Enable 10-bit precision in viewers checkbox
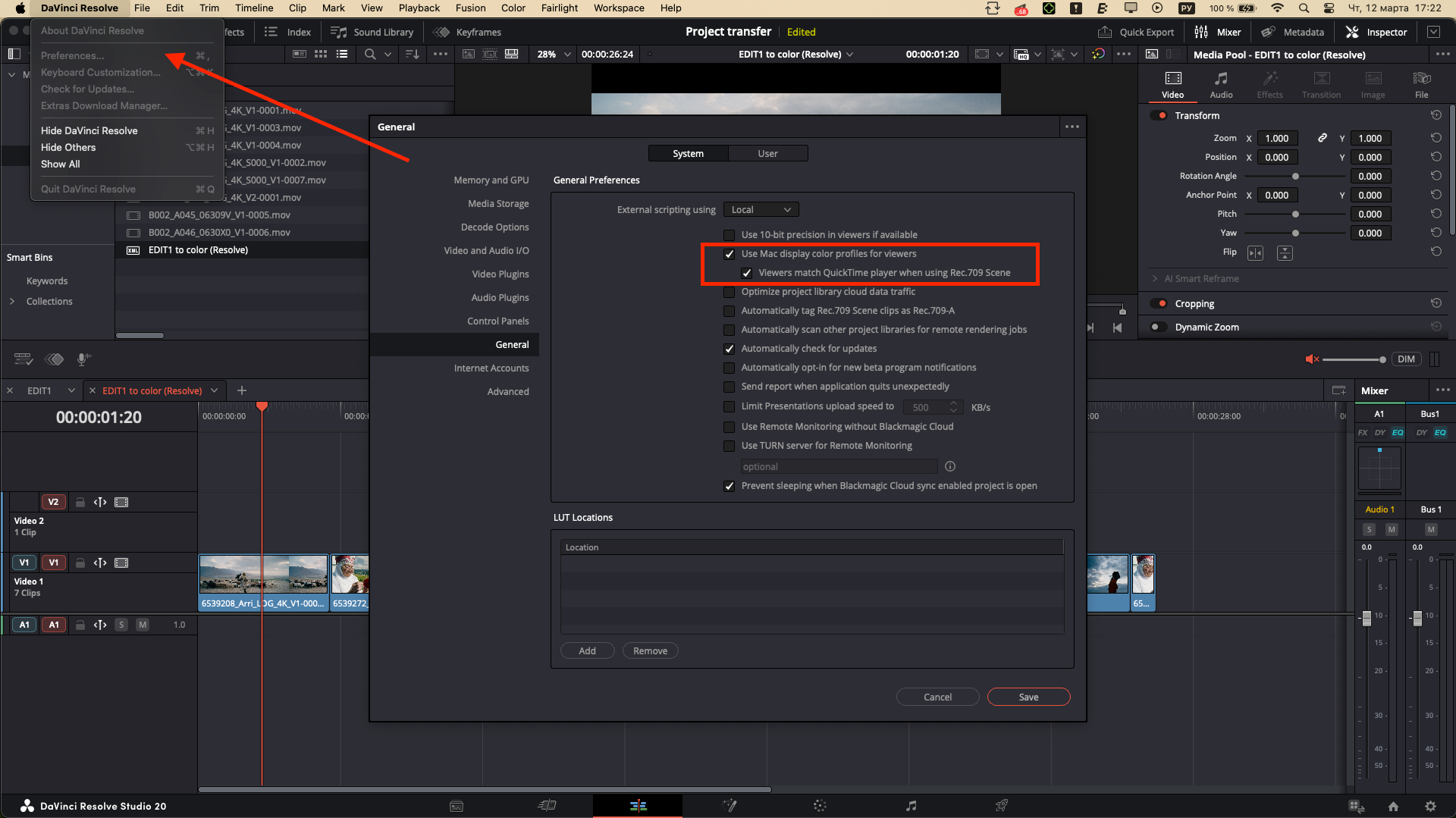 (729, 235)
